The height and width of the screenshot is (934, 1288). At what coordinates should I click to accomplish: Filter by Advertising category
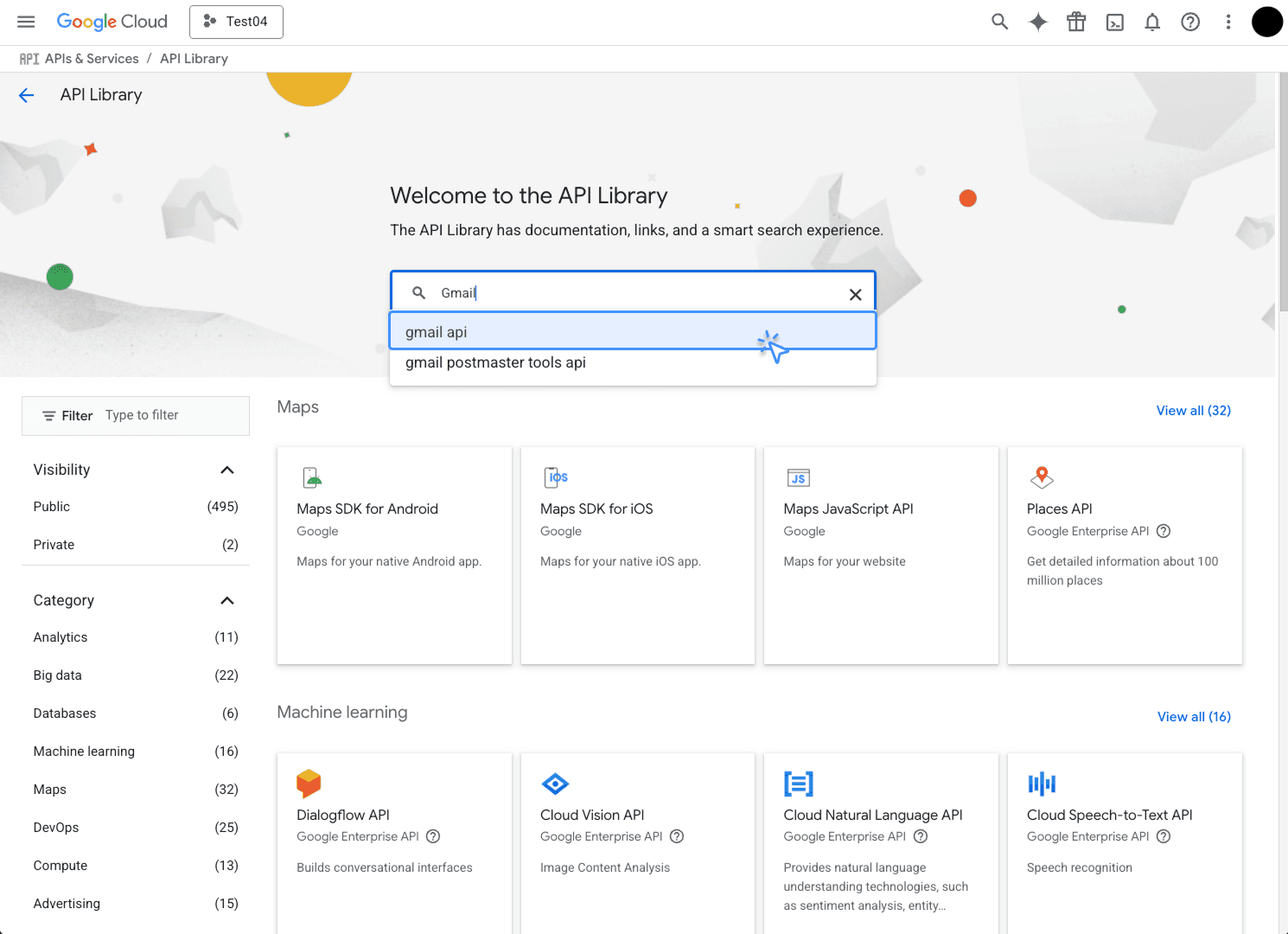(136, 904)
